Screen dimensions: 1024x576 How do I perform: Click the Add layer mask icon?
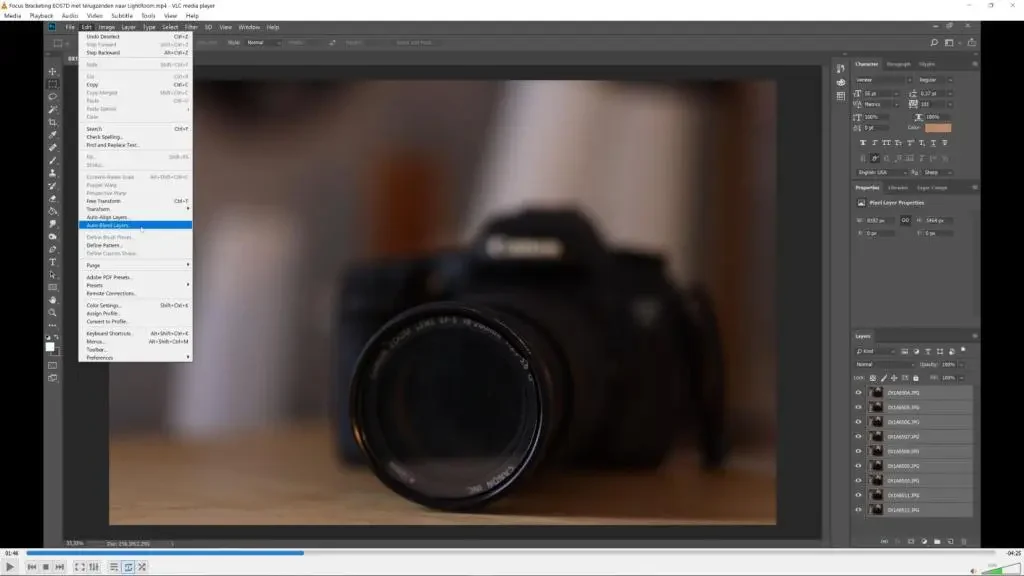911,541
